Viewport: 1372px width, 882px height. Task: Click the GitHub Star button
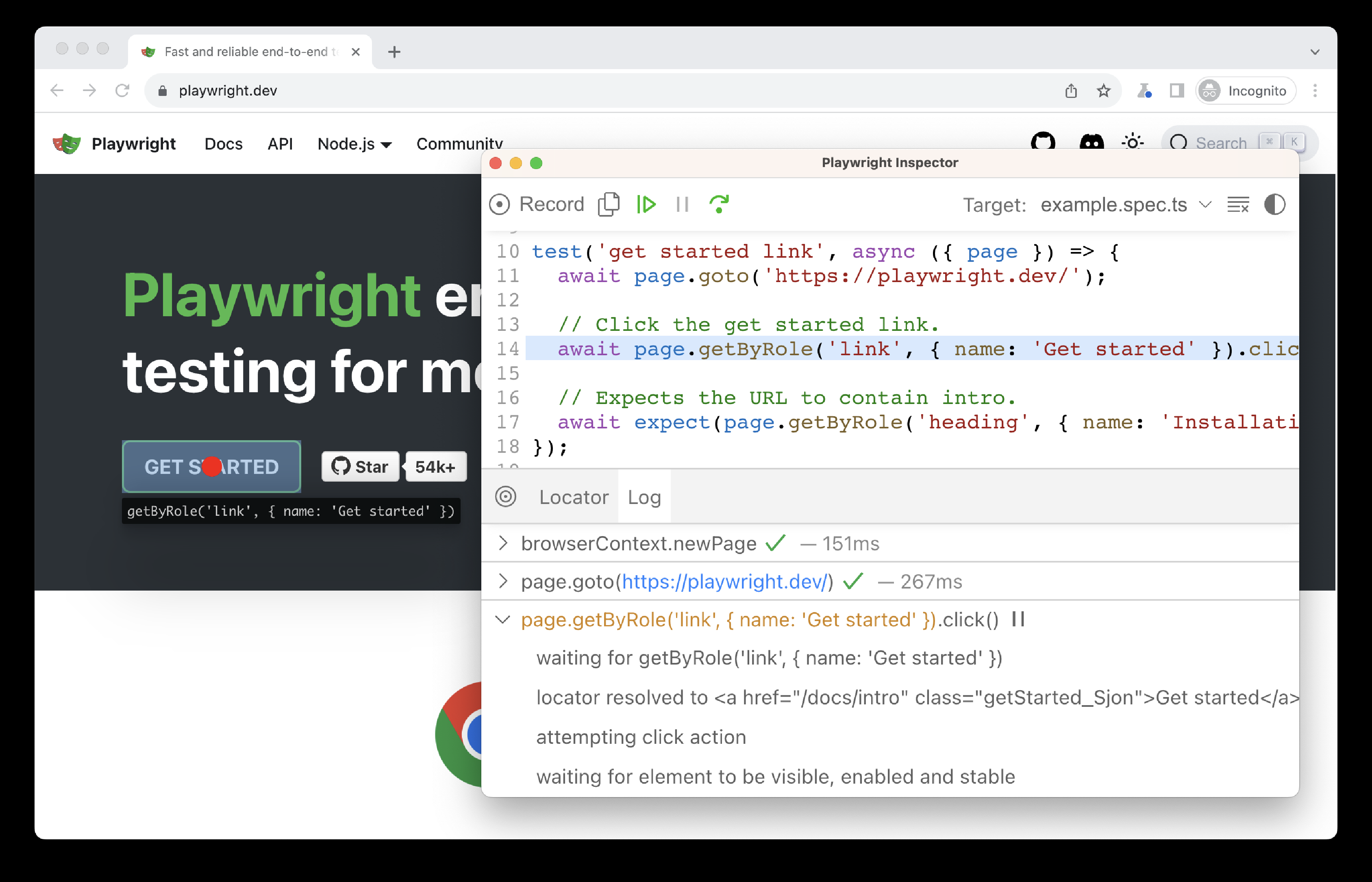pos(360,466)
